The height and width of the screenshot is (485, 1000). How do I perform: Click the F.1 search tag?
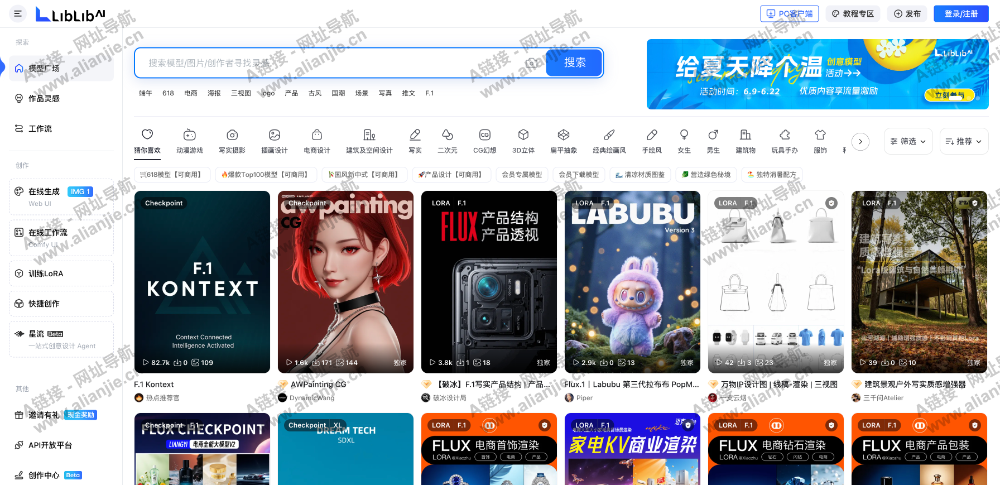pos(429,93)
